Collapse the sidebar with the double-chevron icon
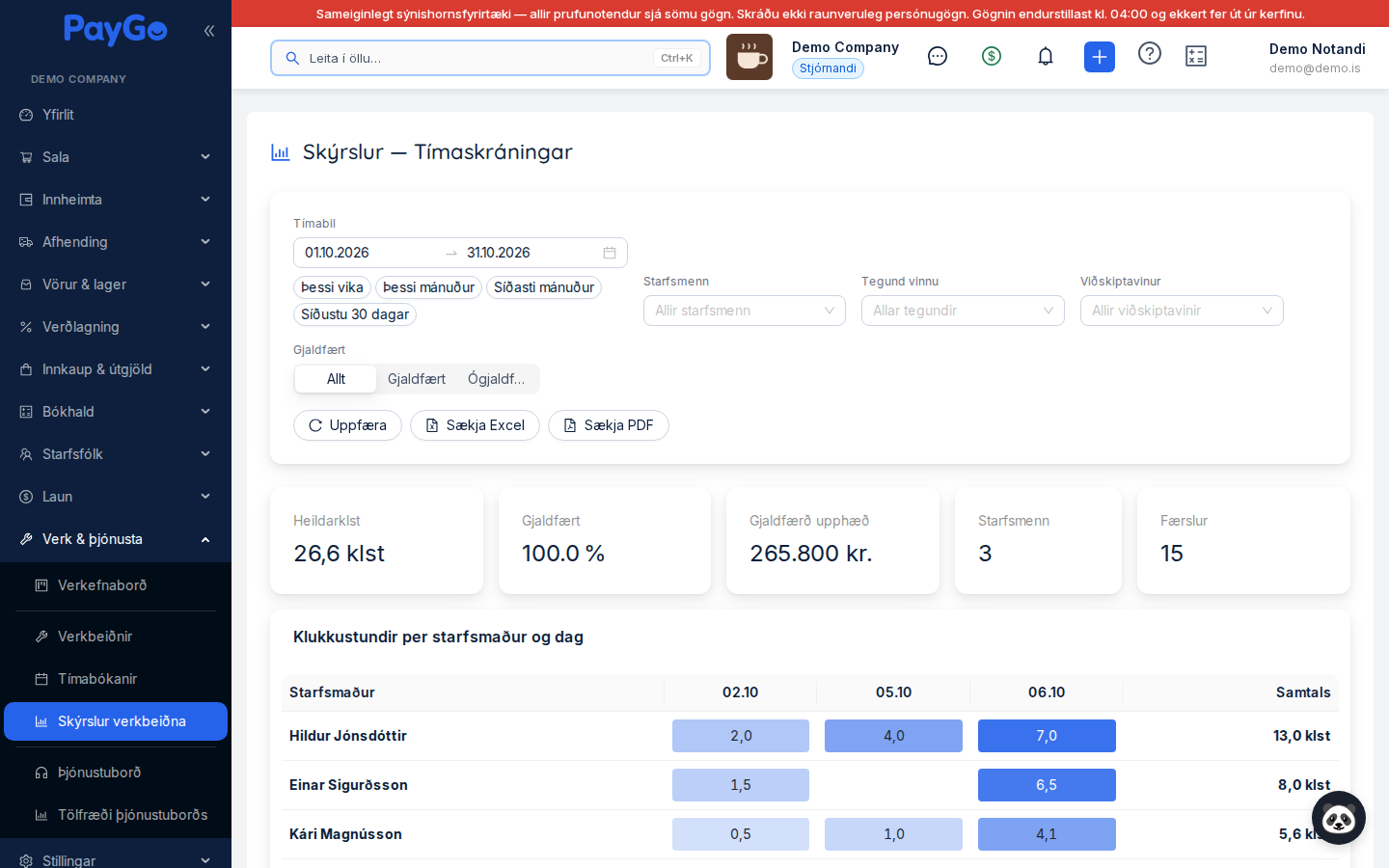The image size is (1389, 868). click(x=209, y=31)
